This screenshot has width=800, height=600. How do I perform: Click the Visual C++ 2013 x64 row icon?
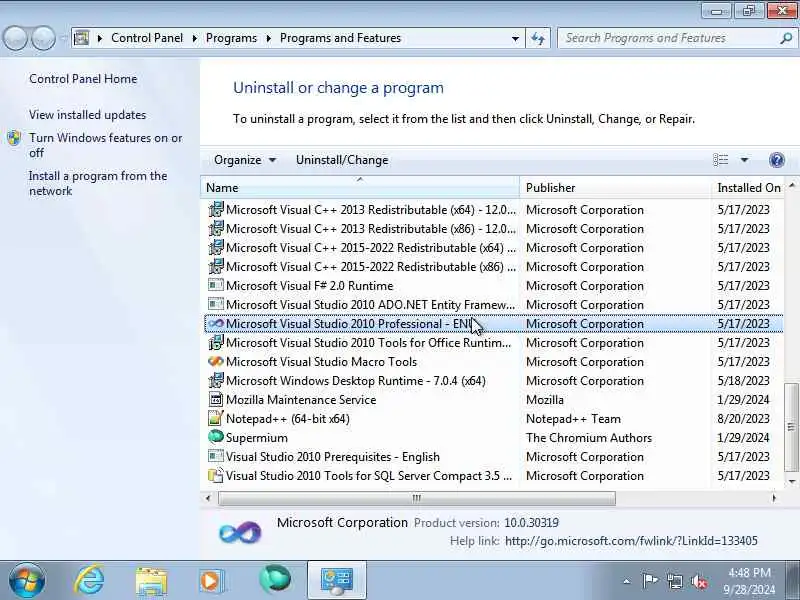click(216, 209)
